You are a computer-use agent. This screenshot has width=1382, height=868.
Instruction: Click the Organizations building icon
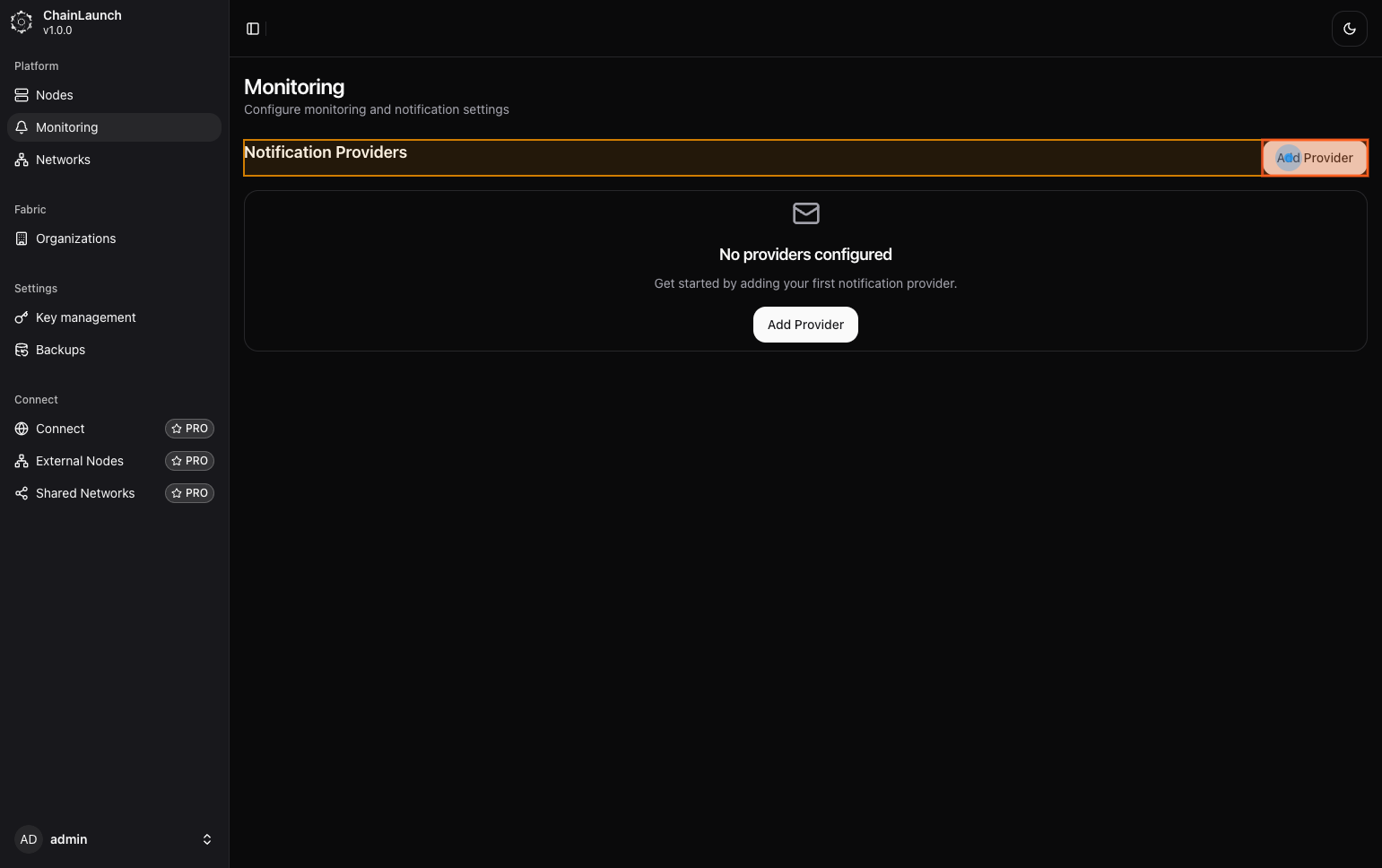[22, 239]
